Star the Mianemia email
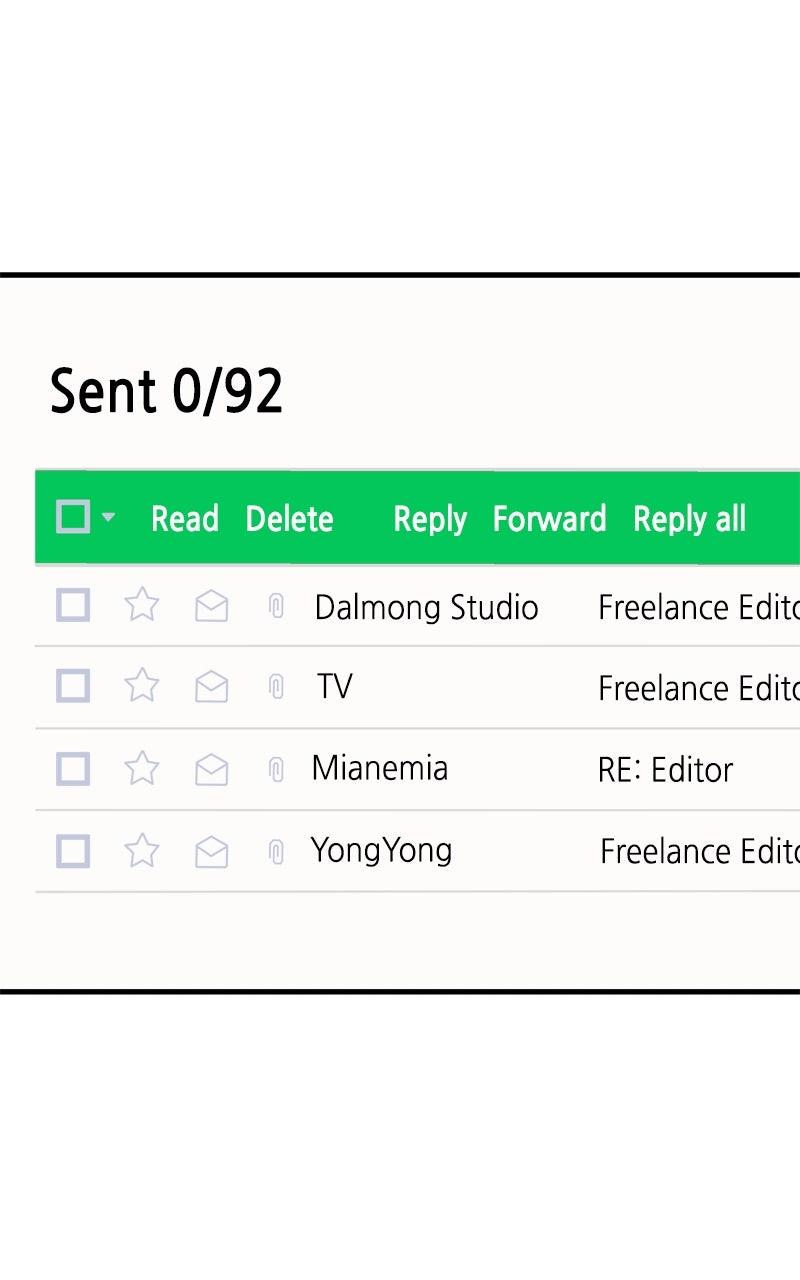800x1280 pixels. (x=141, y=768)
